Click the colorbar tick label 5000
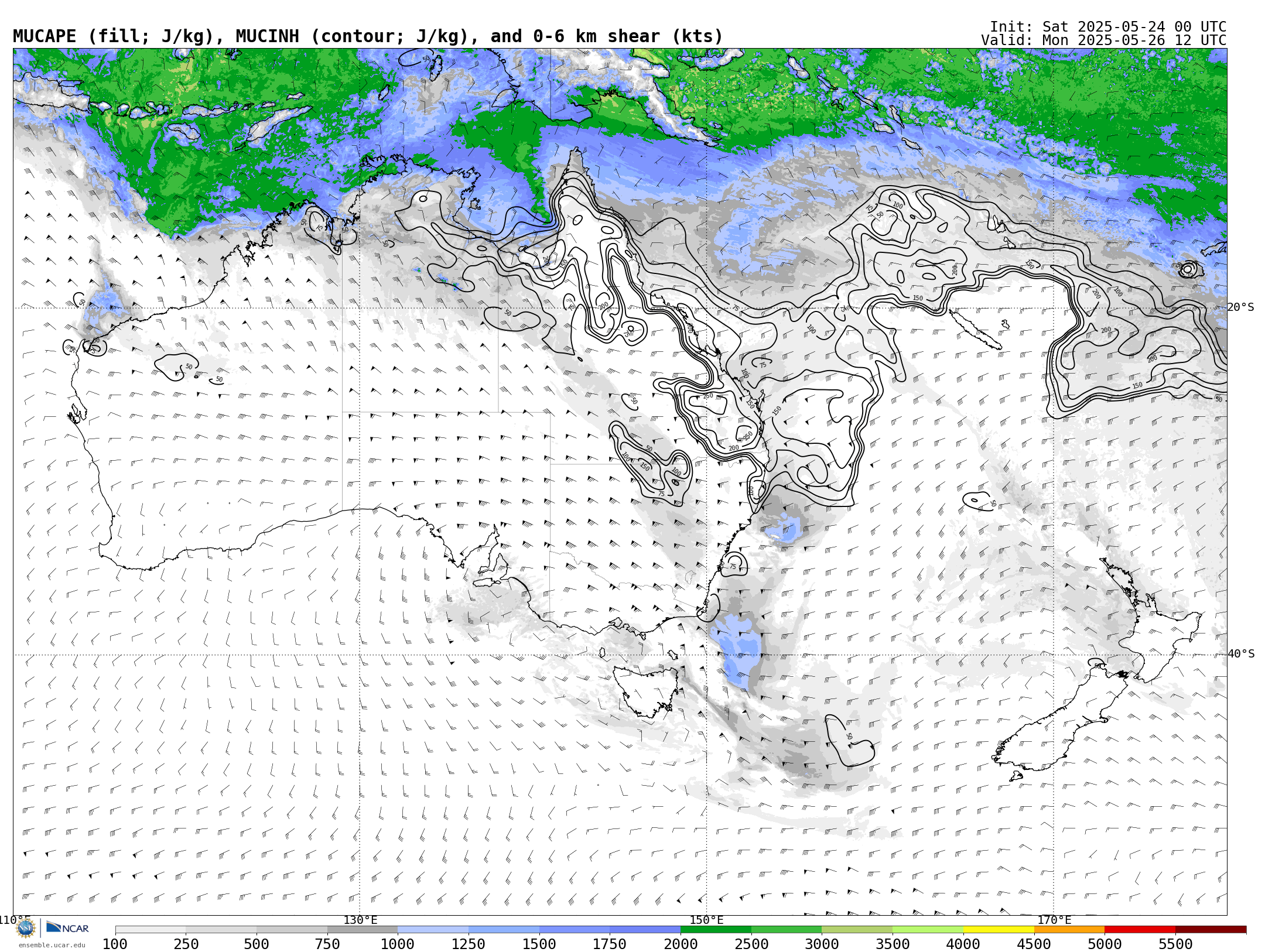The height and width of the screenshot is (952, 1265). (x=1105, y=944)
